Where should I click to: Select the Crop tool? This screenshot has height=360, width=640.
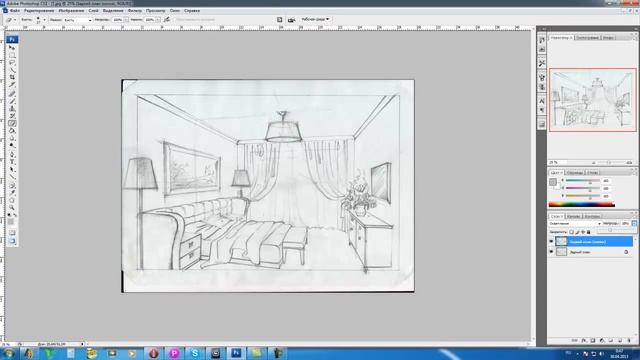click(12, 78)
